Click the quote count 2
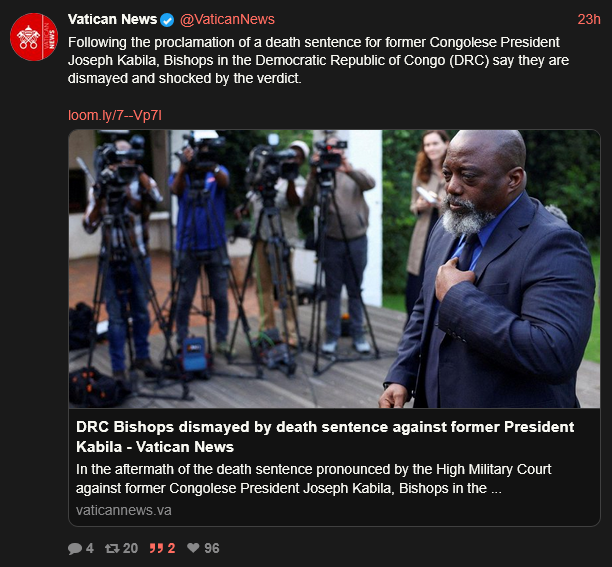612x567 pixels. pyautogui.click(x=171, y=548)
